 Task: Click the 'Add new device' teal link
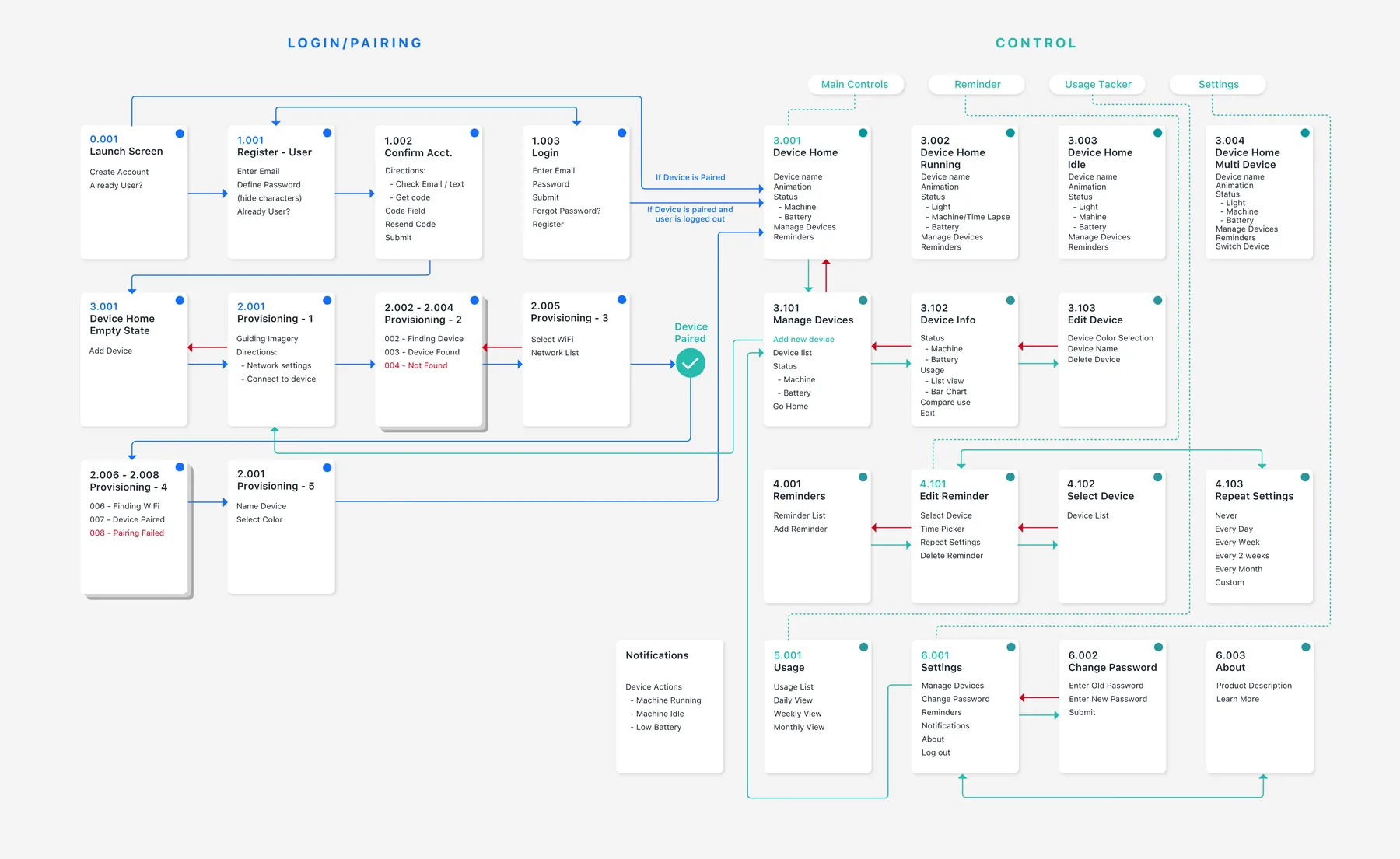tap(803, 340)
